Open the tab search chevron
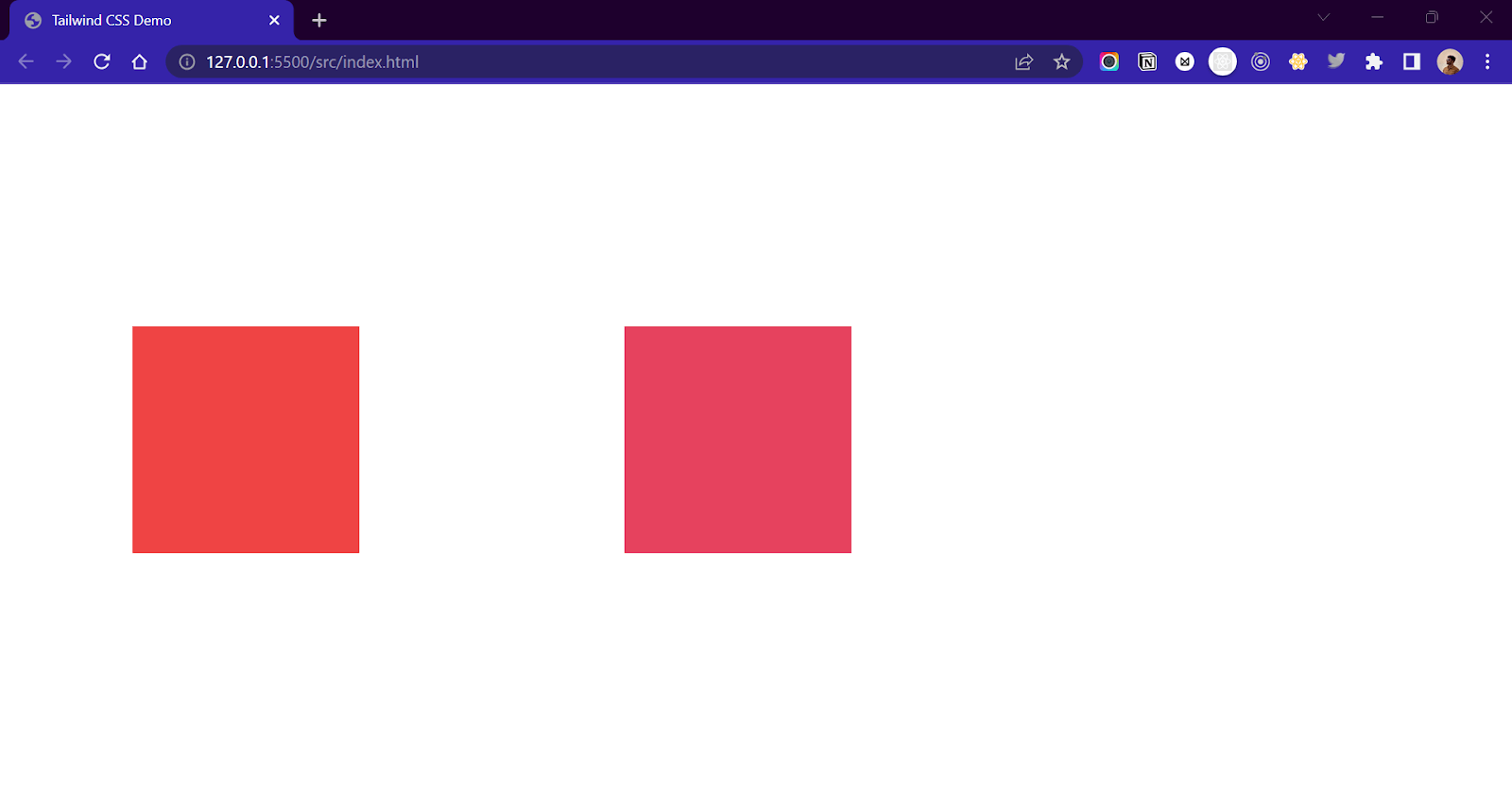Viewport: 1512px width, 792px height. (x=1323, y=17)
